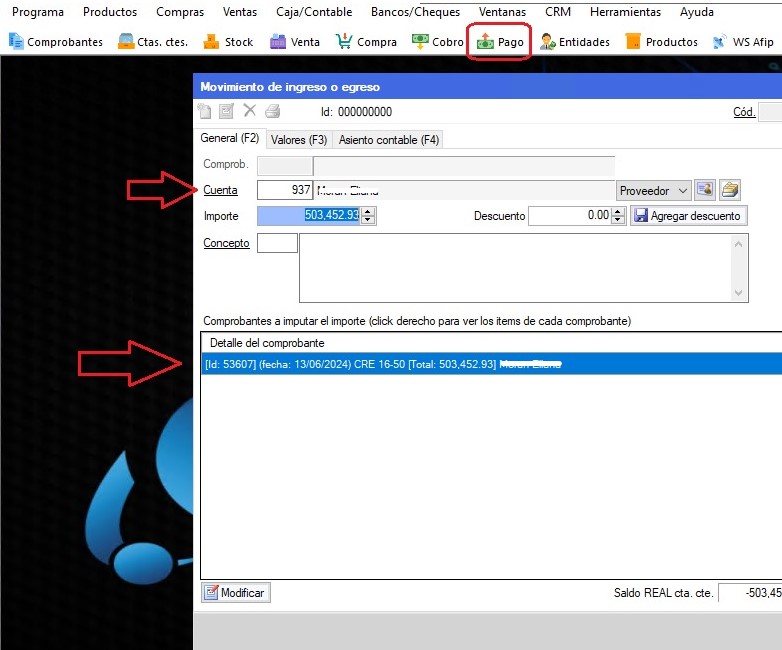Click the Venta toolbar icon
Screen dimensions: 782x650
coord(295,42)
